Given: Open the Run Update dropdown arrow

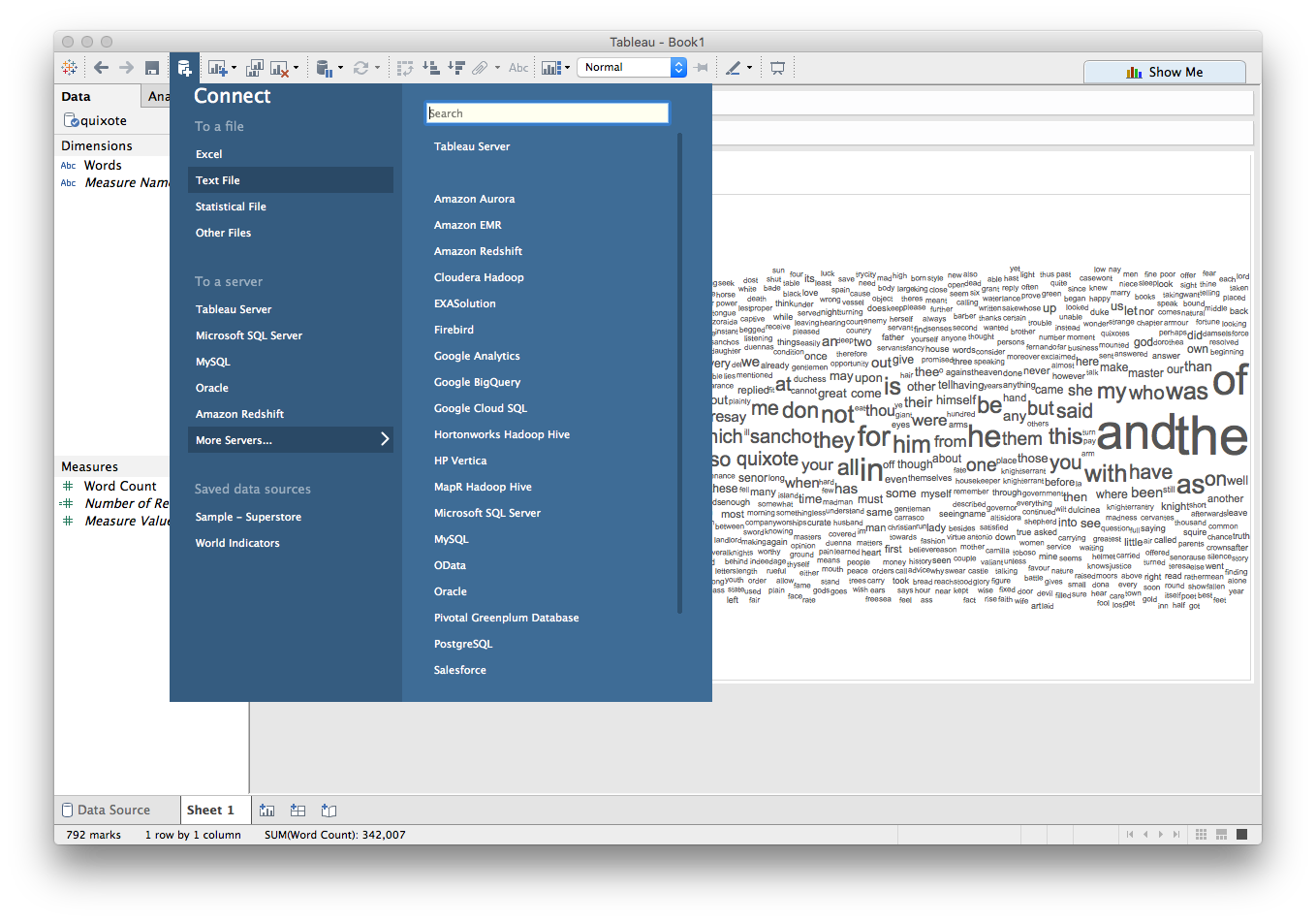Looking at the screenshot, I should (377, 68).
